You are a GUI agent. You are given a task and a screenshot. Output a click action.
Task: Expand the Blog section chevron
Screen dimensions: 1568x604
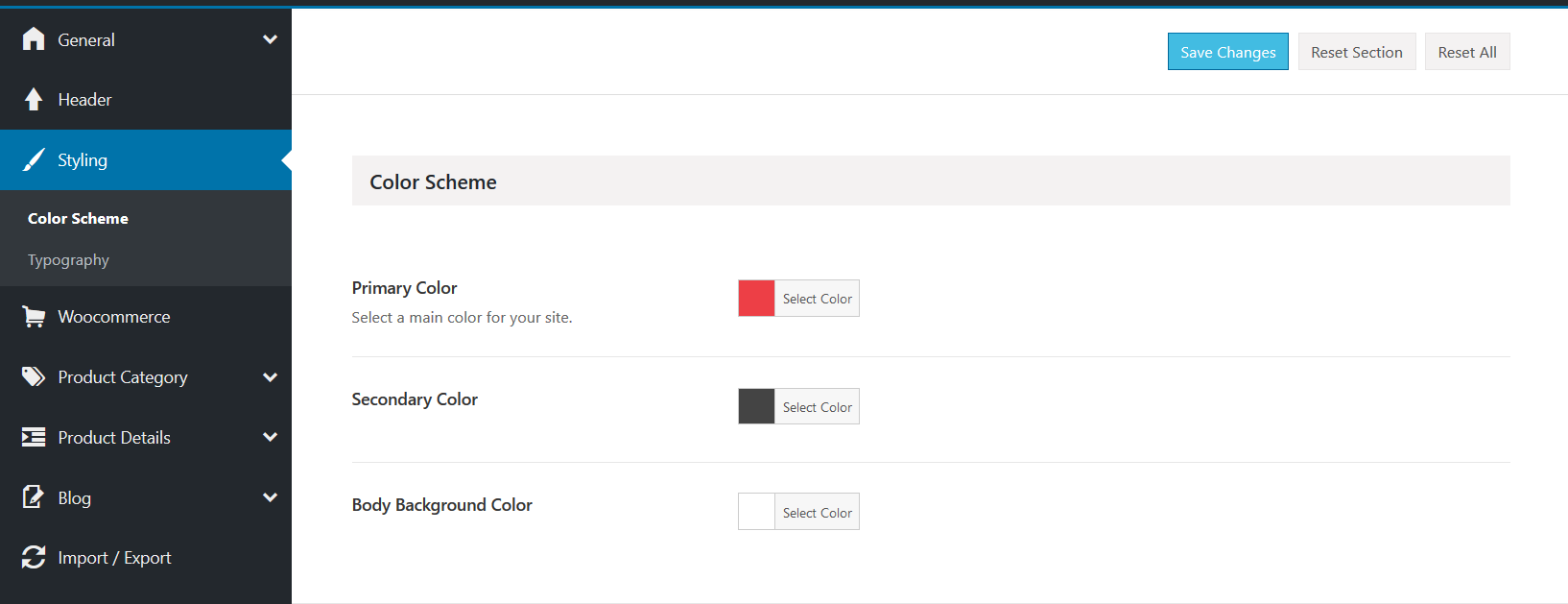(x=270, y=497)
